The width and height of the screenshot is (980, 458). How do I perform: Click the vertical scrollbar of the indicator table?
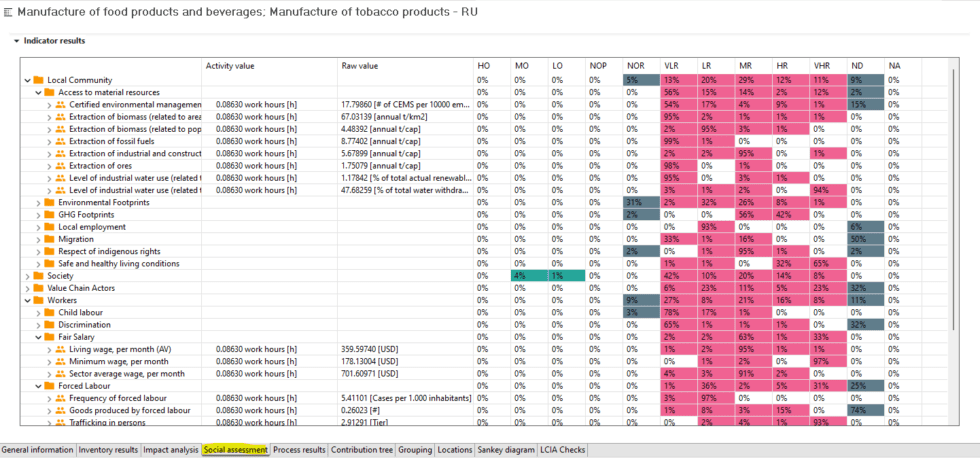tap(953, 200)
